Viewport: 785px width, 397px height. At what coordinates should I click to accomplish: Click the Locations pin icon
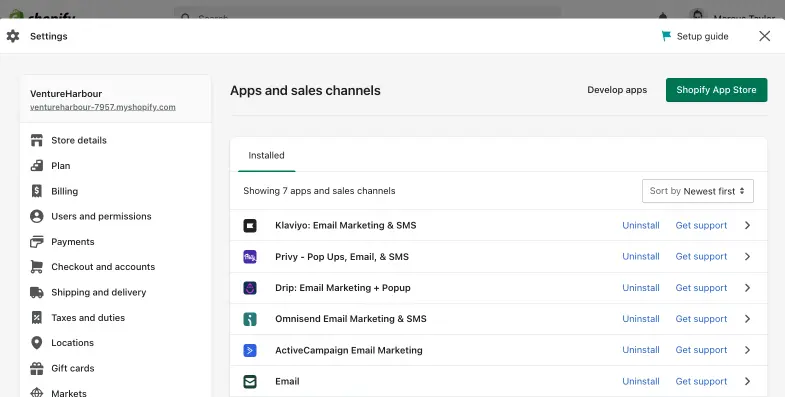[37, 342]
